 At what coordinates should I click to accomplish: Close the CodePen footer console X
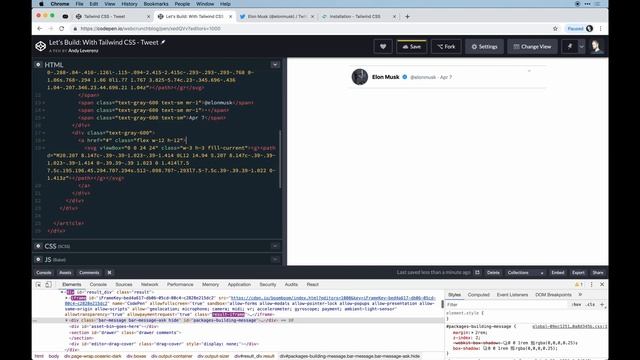[x=109, y=273]
